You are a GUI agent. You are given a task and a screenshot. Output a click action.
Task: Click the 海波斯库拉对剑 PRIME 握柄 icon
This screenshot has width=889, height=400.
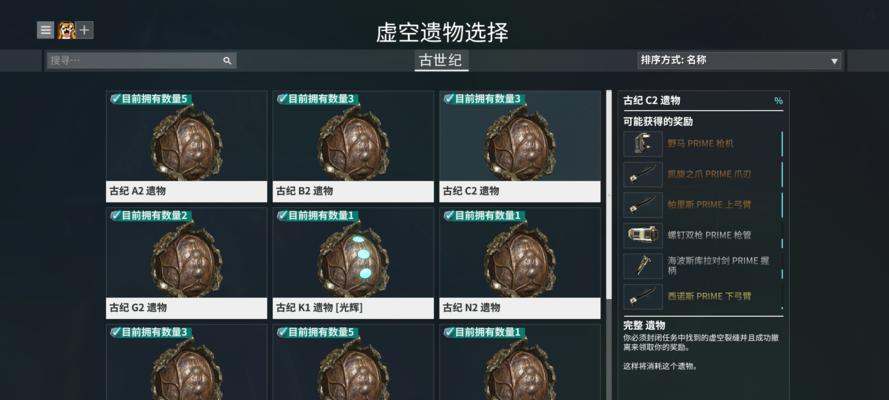(643, 266)
